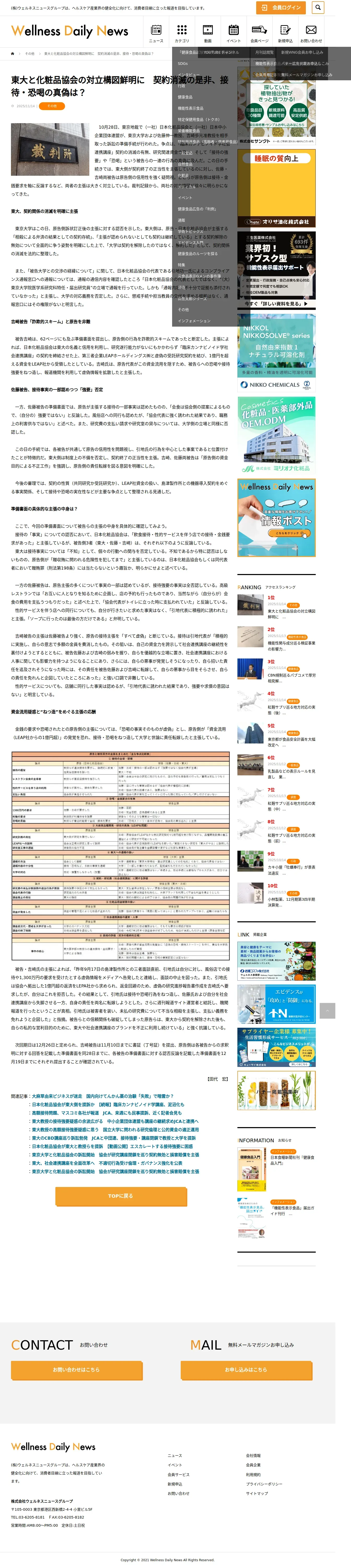This screenshot has height=1568, width=351.
Task: Open the お問い合わせ mail icon
Action: coord(311,33)
